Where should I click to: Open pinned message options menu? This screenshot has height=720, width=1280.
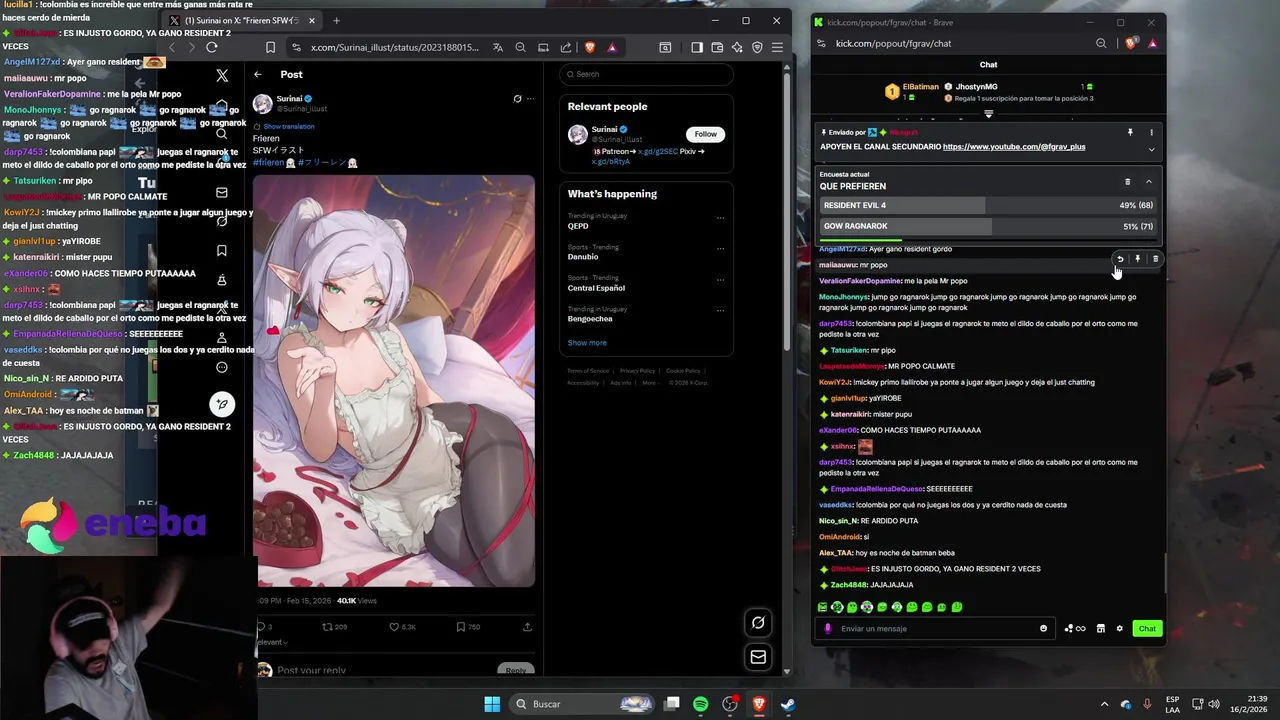click(x=1151, y=132)
